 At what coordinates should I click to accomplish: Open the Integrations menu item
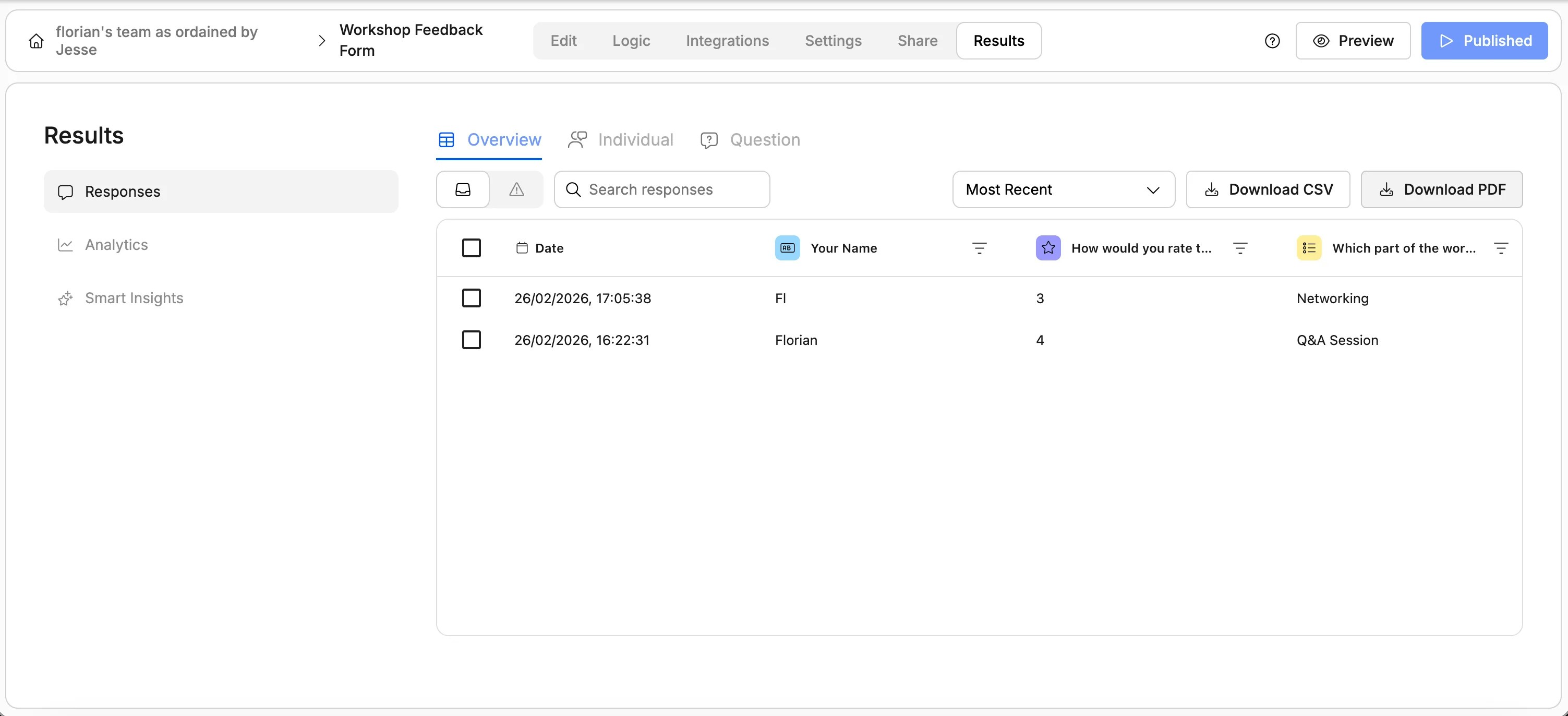pyautogui.click(x=727, y=41)
